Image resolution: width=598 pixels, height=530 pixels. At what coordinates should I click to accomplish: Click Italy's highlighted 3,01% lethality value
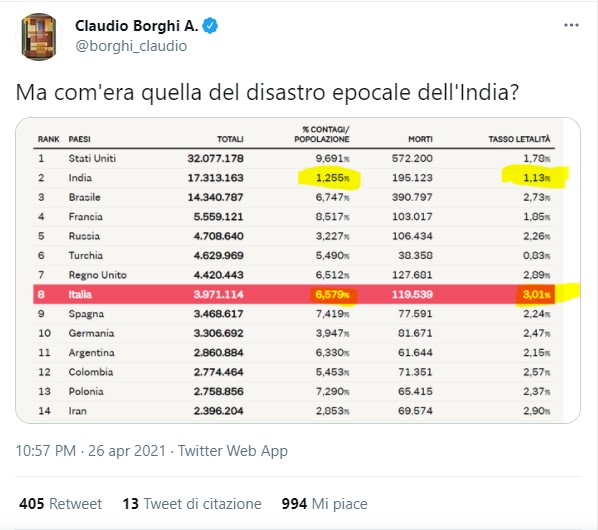(536, 294)
